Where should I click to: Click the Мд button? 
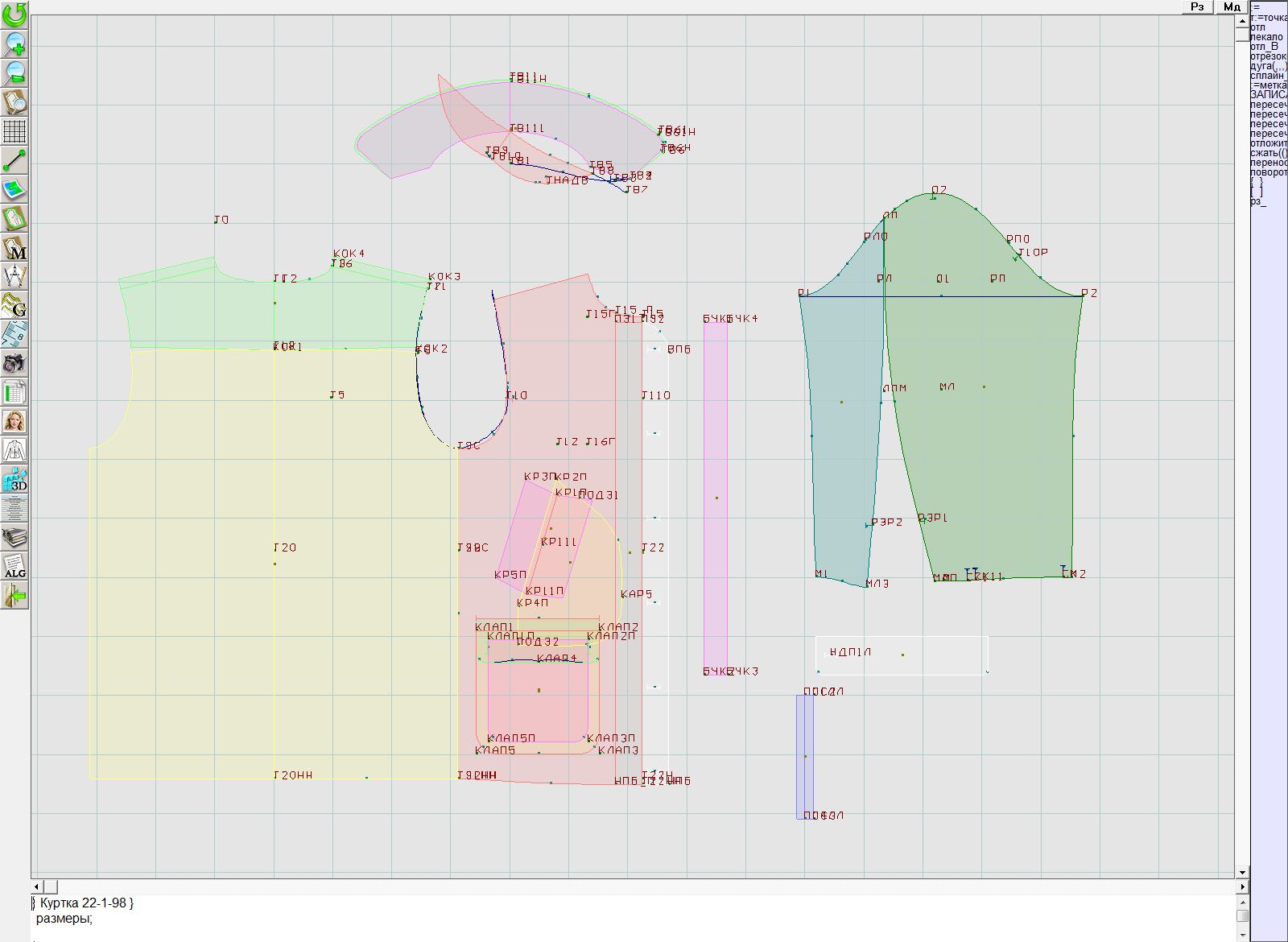coord(1232,6)
